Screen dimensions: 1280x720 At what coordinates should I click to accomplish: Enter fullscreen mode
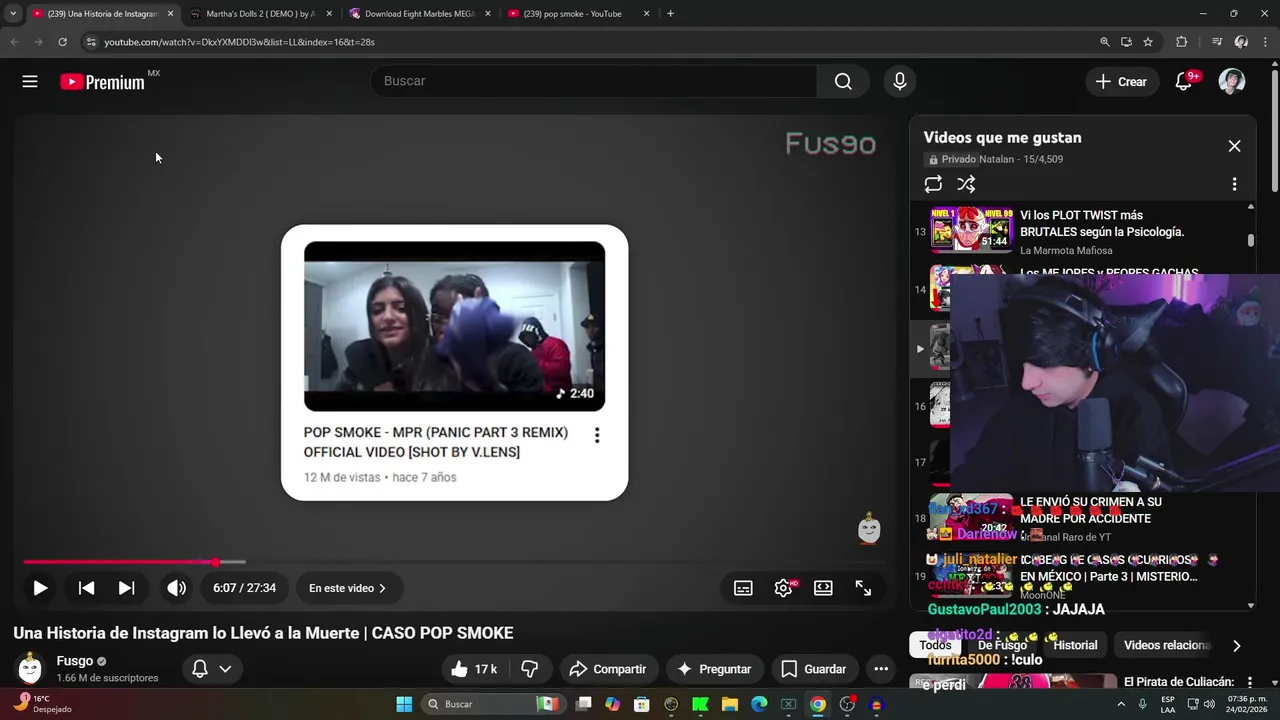(x=863, y=588)
